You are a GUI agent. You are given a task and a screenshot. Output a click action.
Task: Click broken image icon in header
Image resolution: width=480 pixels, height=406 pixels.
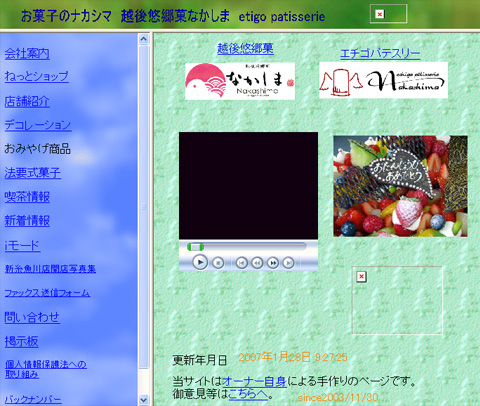[x=380, y=14]
